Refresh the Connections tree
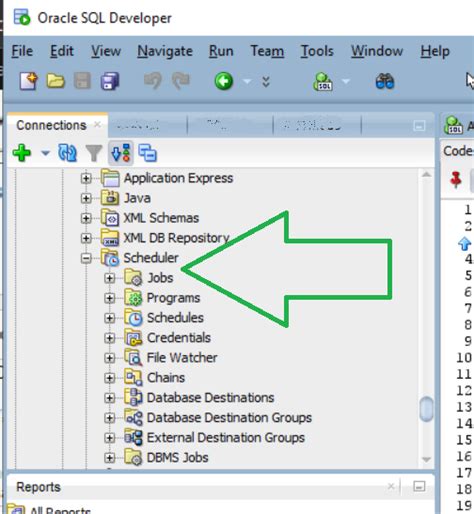This screenshot has width=474, height=514. [67, 153]
